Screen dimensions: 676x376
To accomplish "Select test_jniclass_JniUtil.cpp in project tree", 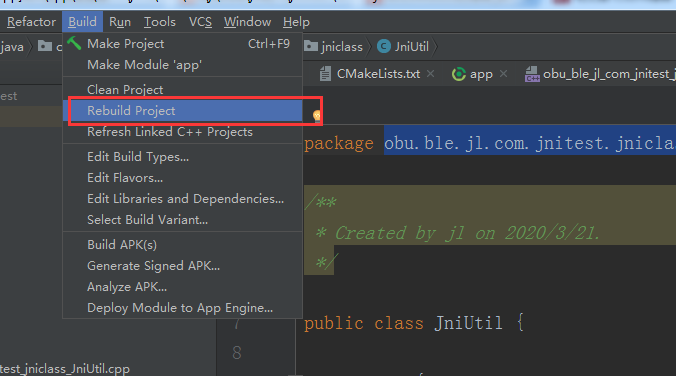I will [65, 369].
